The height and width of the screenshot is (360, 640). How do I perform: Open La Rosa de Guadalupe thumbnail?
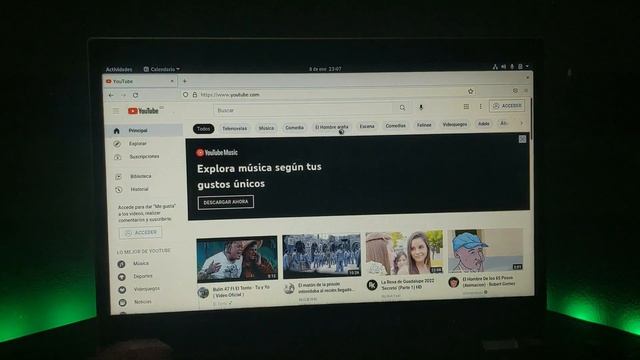coord(404,253)
